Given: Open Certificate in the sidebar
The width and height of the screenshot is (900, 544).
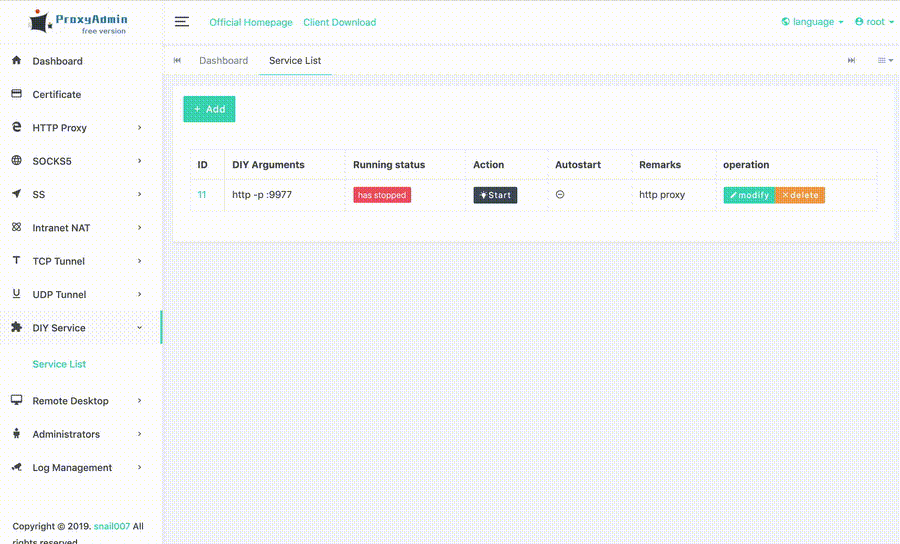Looking at the screenshot, I should (x=80, y=94).
